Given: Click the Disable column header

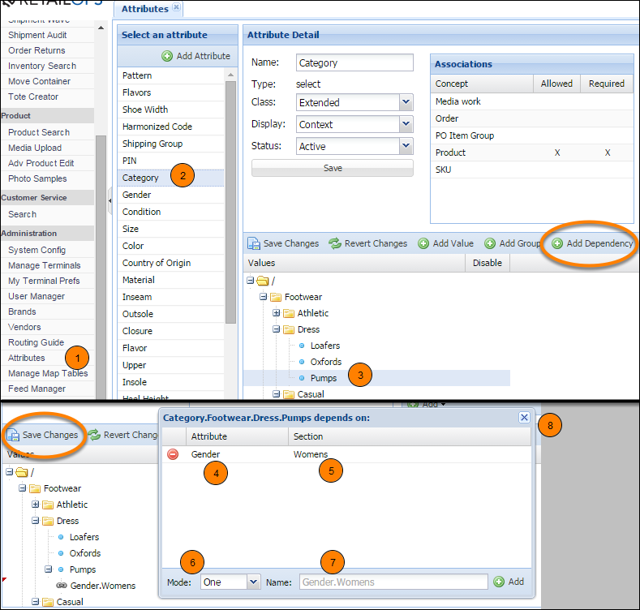Looking at the screenshot, I should 487,263.
